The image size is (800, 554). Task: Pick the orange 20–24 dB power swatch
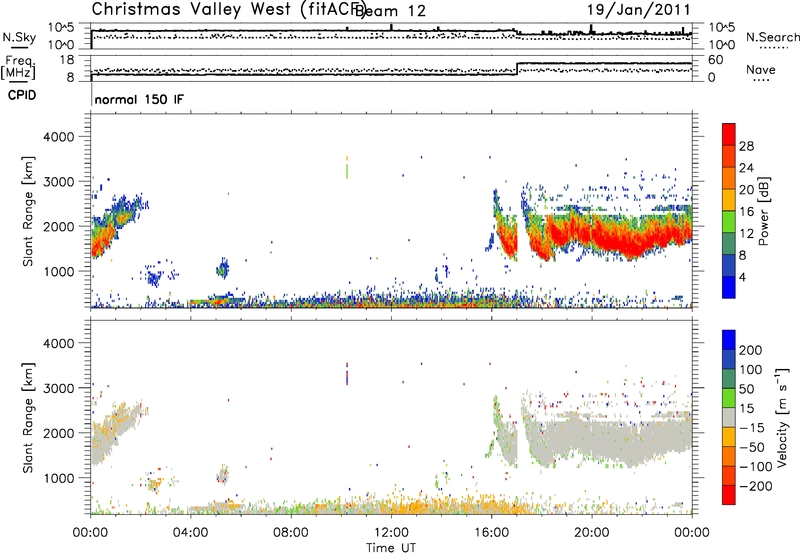(x=729, y=178)
